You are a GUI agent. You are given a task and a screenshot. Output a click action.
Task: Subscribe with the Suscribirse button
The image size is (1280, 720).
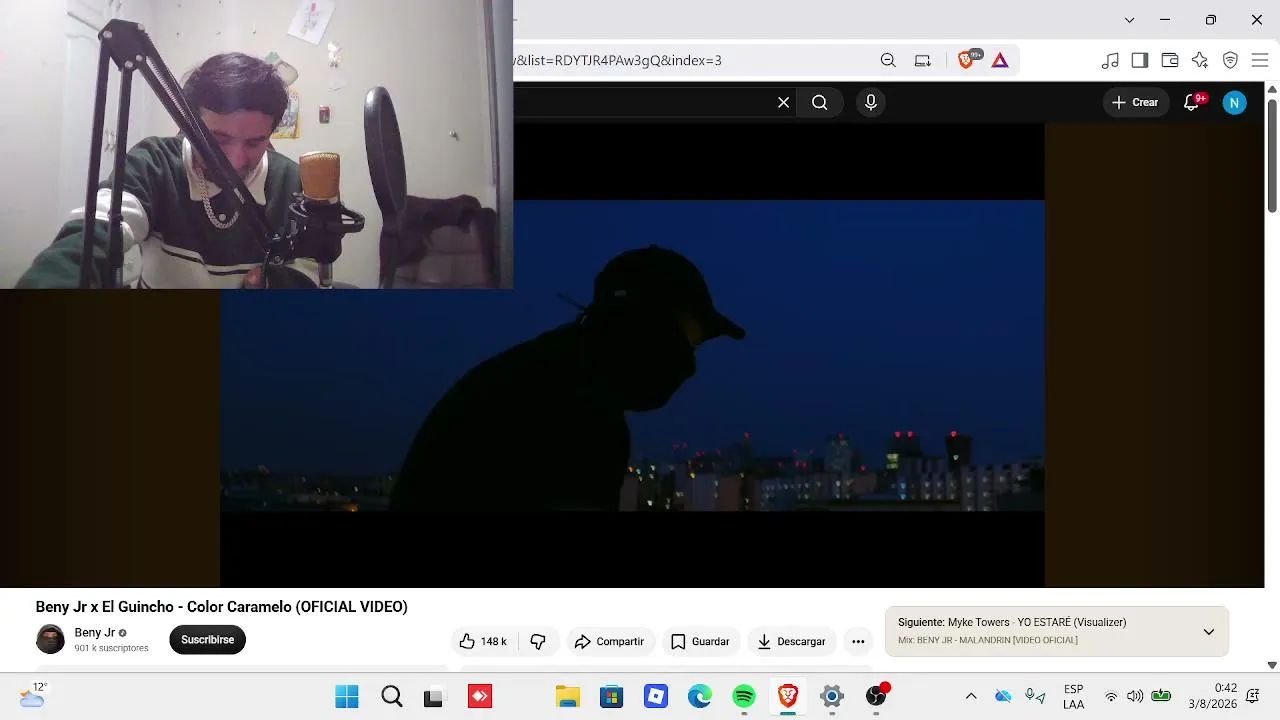pos(207,640)
